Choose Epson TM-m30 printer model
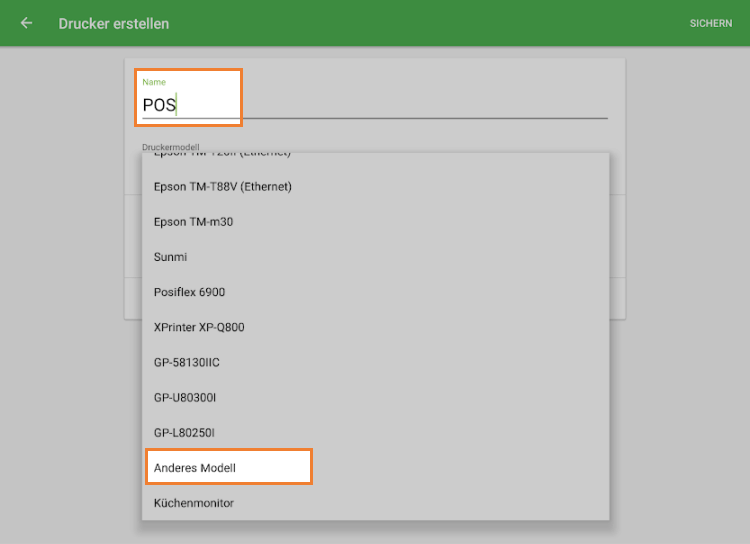 pyautogui.click(x=193, y=222)
